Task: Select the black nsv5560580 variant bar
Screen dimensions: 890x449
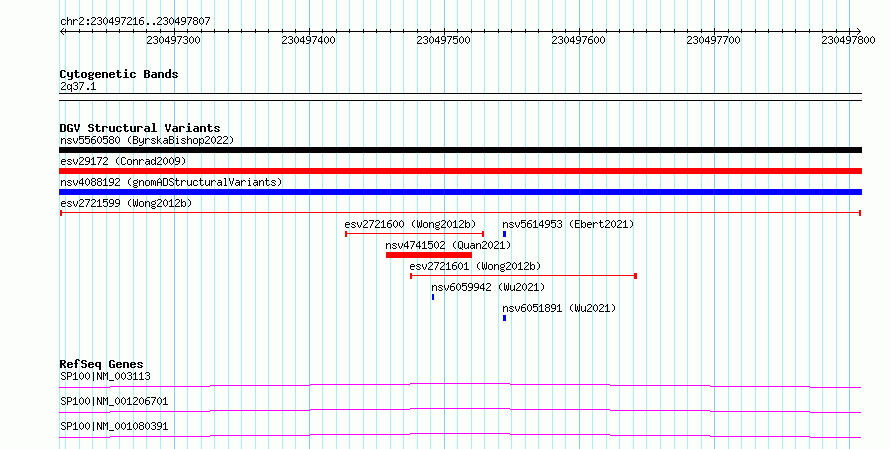Action: (x=460, y=150)
